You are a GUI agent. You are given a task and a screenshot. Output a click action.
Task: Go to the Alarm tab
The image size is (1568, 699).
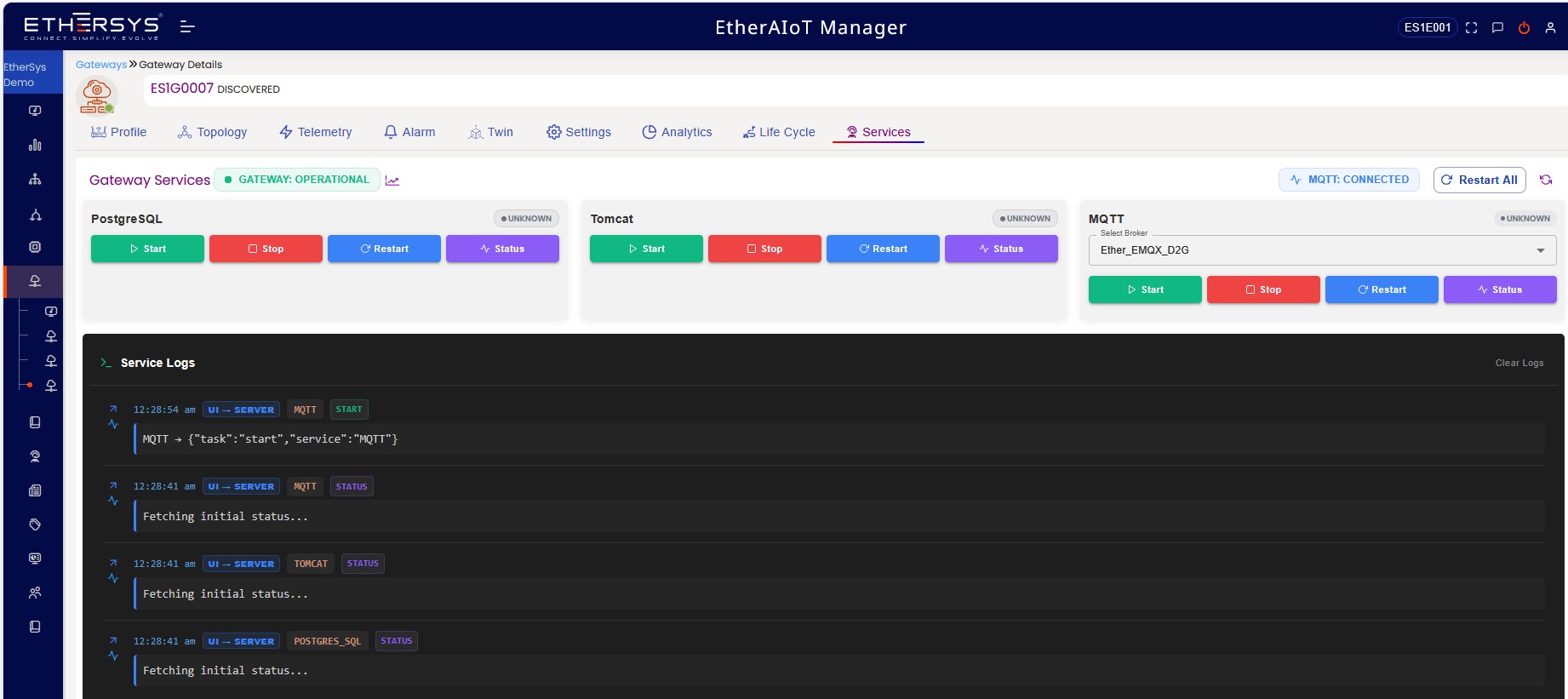click(409, 132)
